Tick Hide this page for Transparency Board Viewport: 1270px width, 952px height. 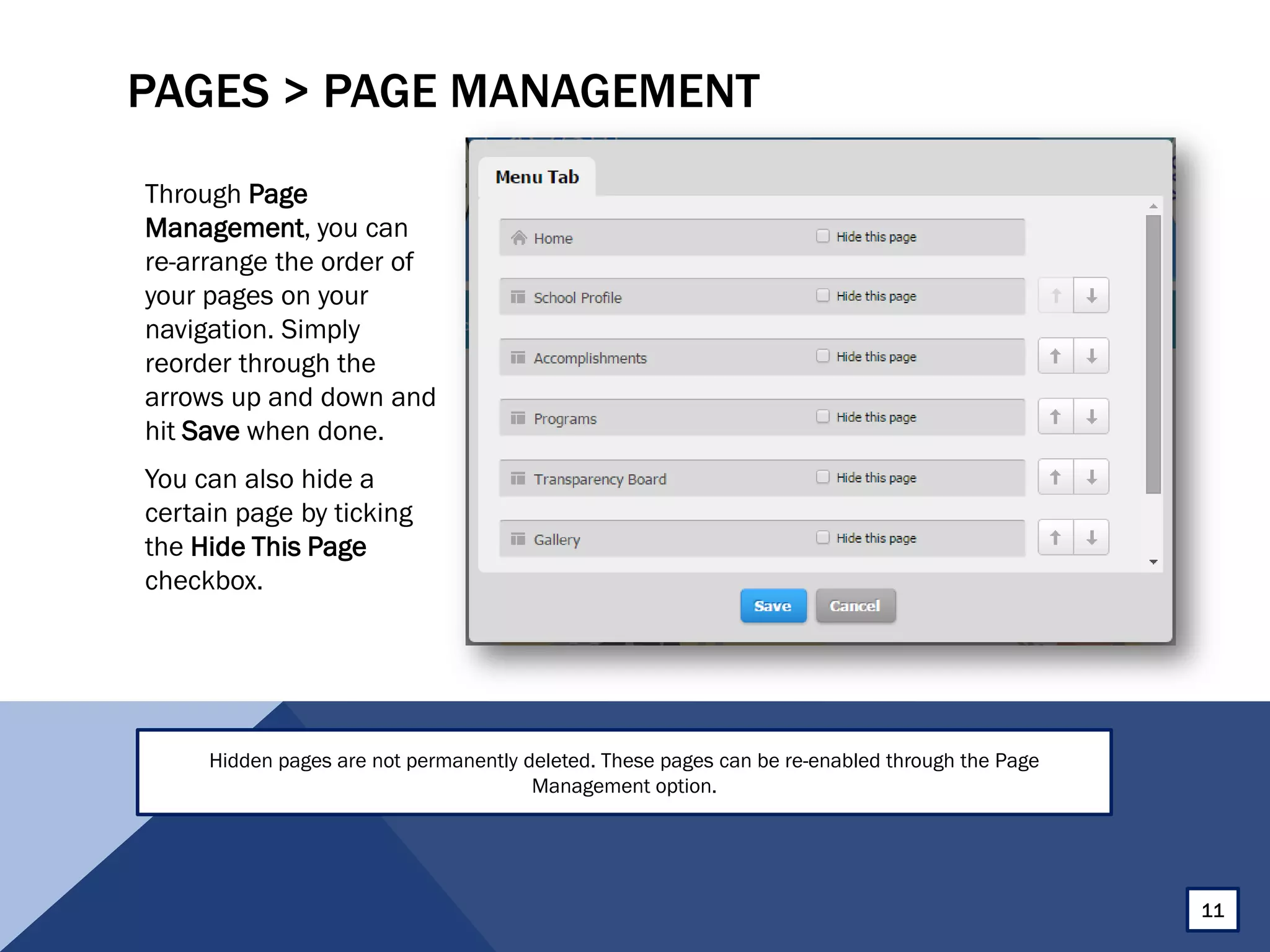823,477
